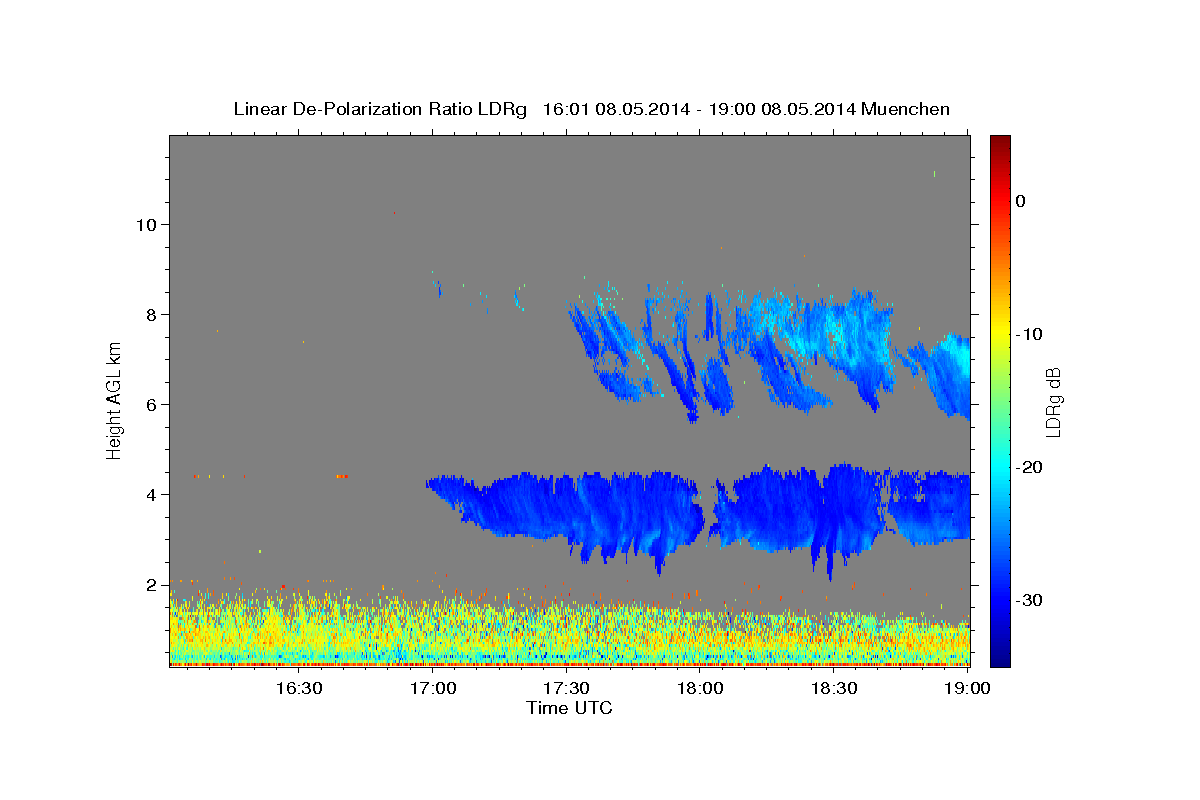Click the 16:30 time tick label
The image size is (1200, 800).
(299, 689)
